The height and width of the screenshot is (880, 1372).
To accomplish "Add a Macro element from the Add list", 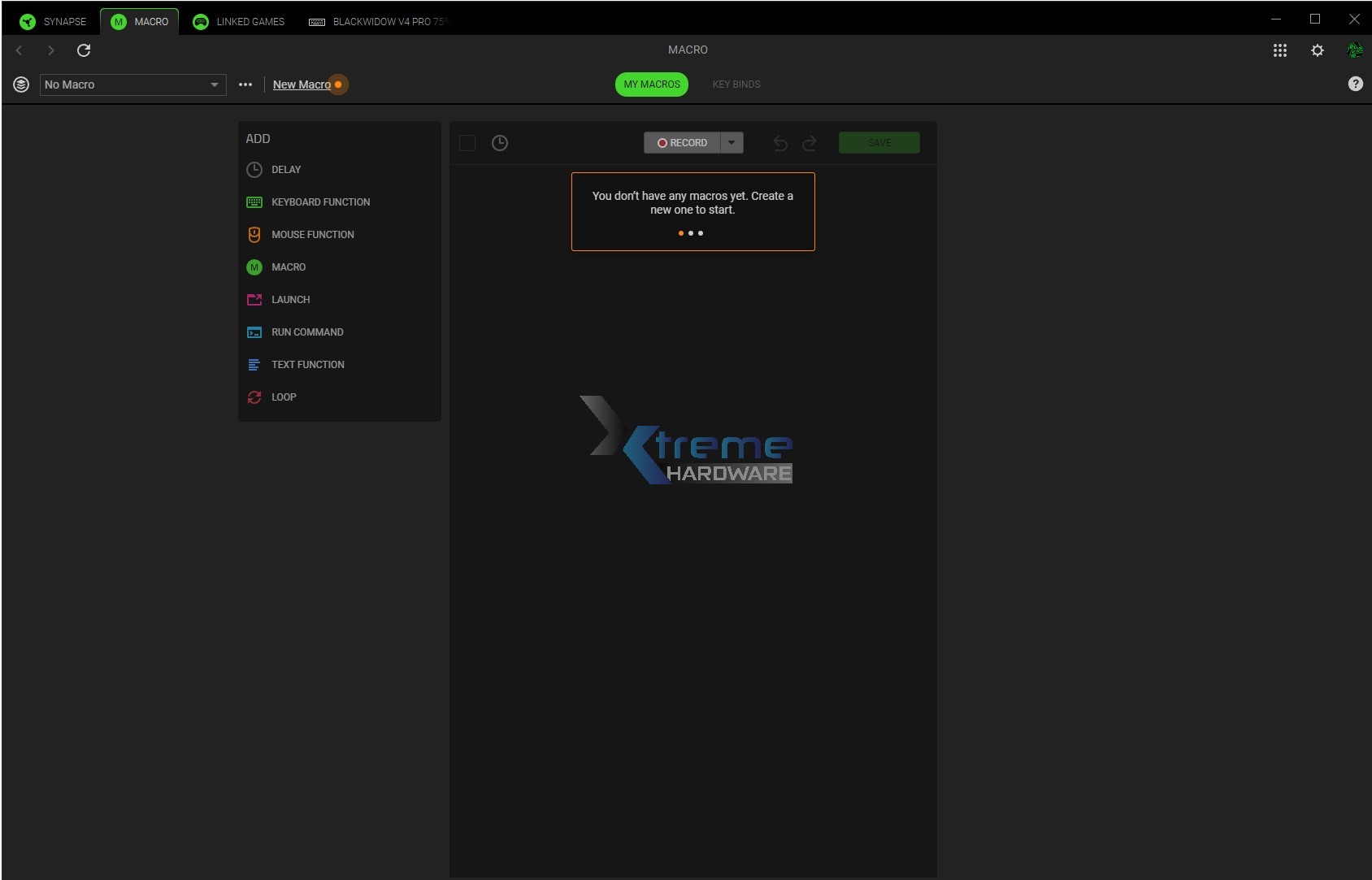I will click(290, 267).
